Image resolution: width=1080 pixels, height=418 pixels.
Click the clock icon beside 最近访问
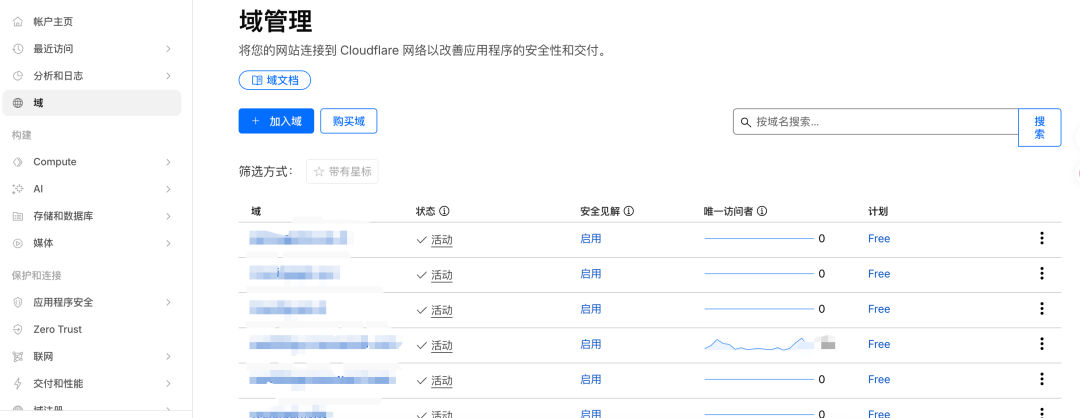click(18, 49)
